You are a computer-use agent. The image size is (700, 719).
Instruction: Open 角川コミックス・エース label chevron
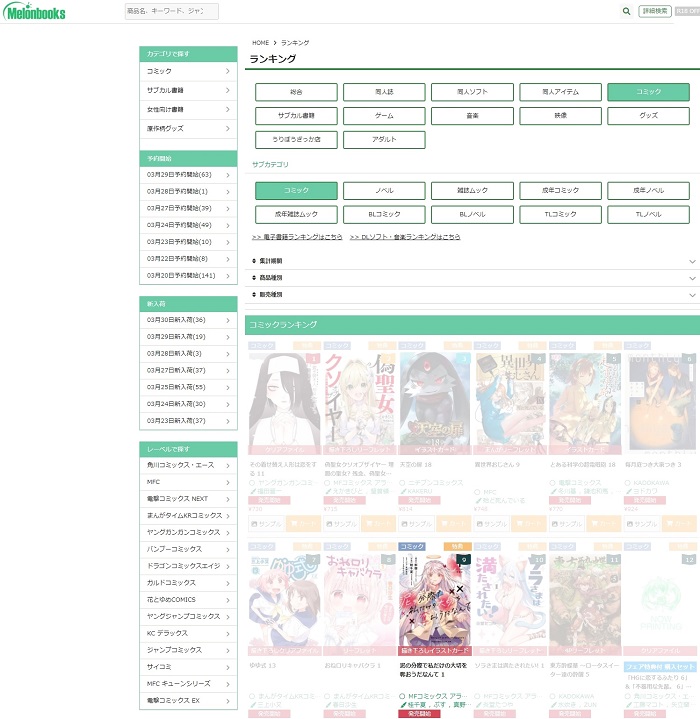click(x=228, y=465)
